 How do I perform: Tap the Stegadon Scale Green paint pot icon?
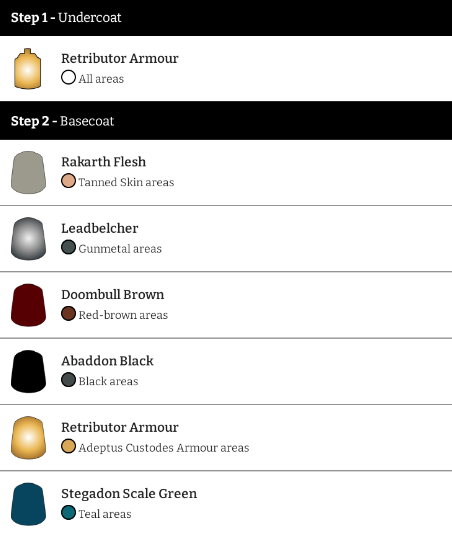pos(28,504)
